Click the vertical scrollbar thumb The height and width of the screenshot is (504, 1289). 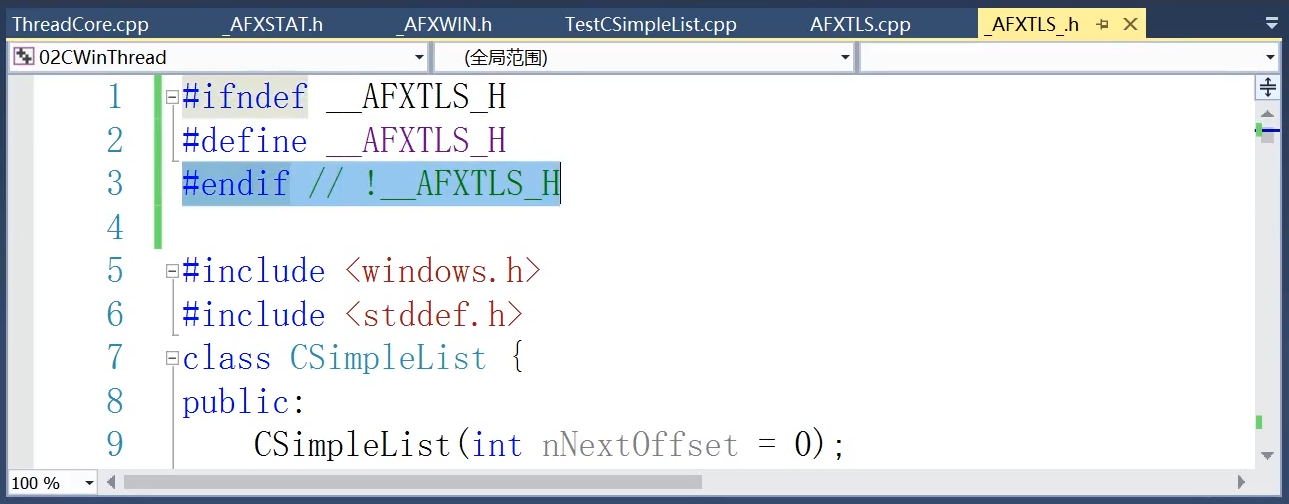tap(1268, 134)
